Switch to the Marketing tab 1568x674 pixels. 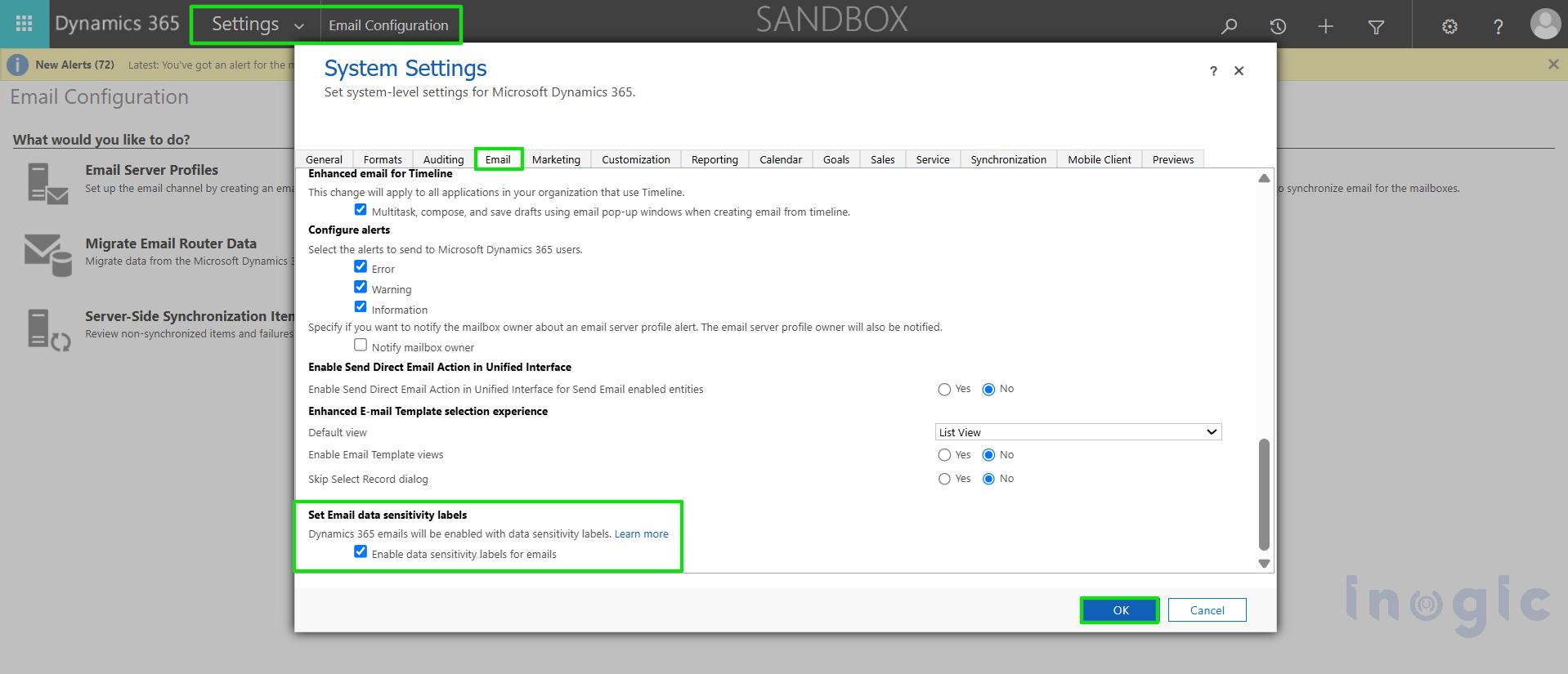tap(556, 159)
